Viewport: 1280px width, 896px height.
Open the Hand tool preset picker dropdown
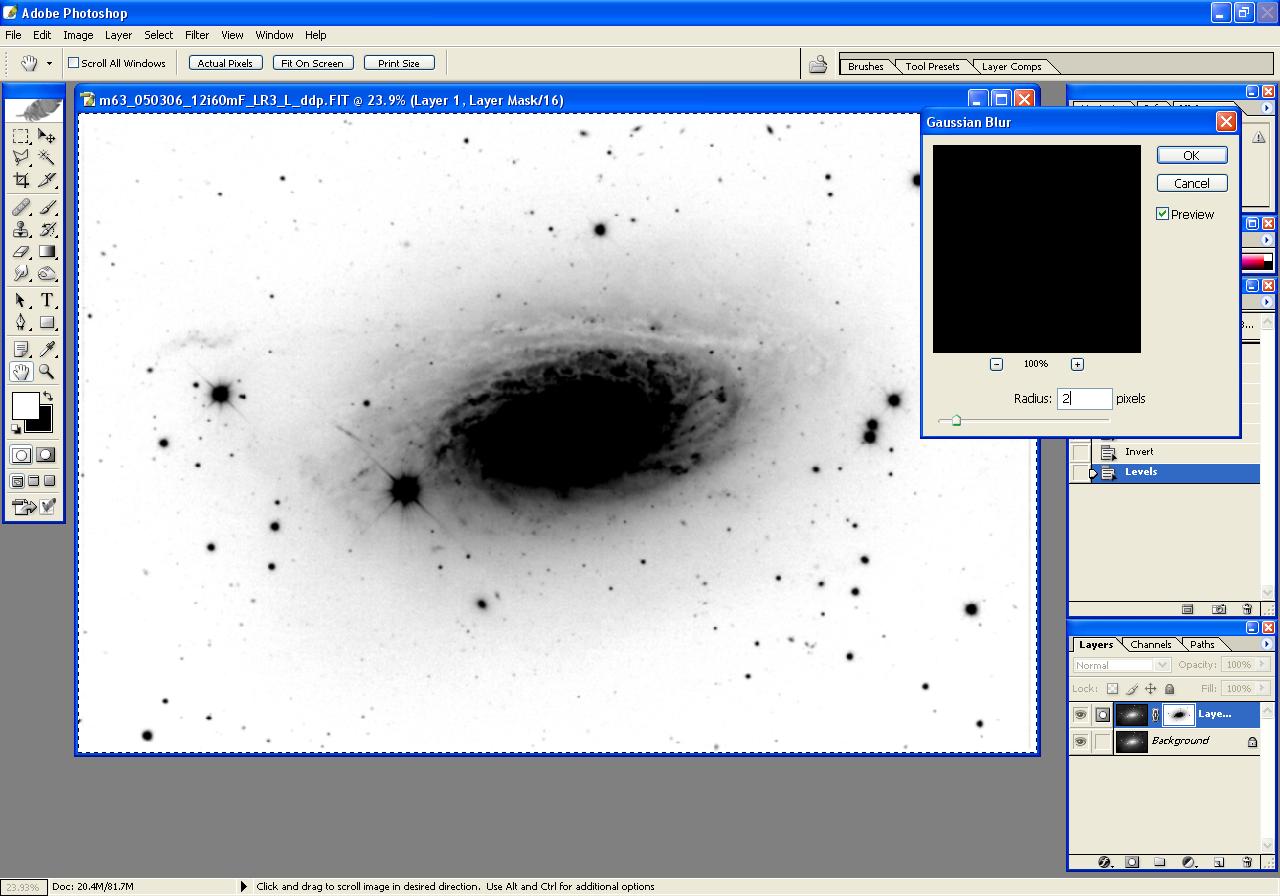tap(49, 64)
